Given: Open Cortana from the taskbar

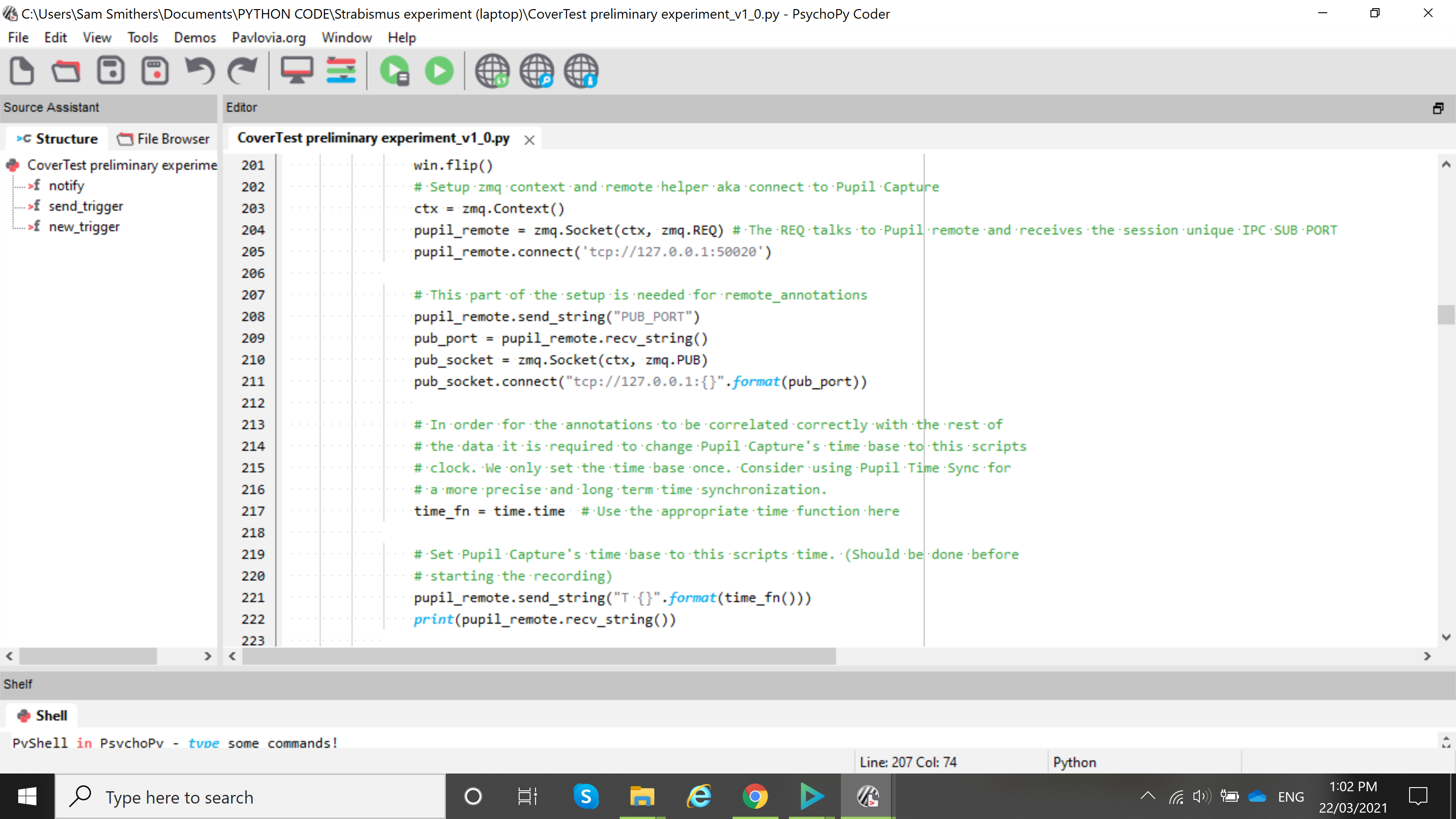Looking at the screenshot, I should [473, 797].
